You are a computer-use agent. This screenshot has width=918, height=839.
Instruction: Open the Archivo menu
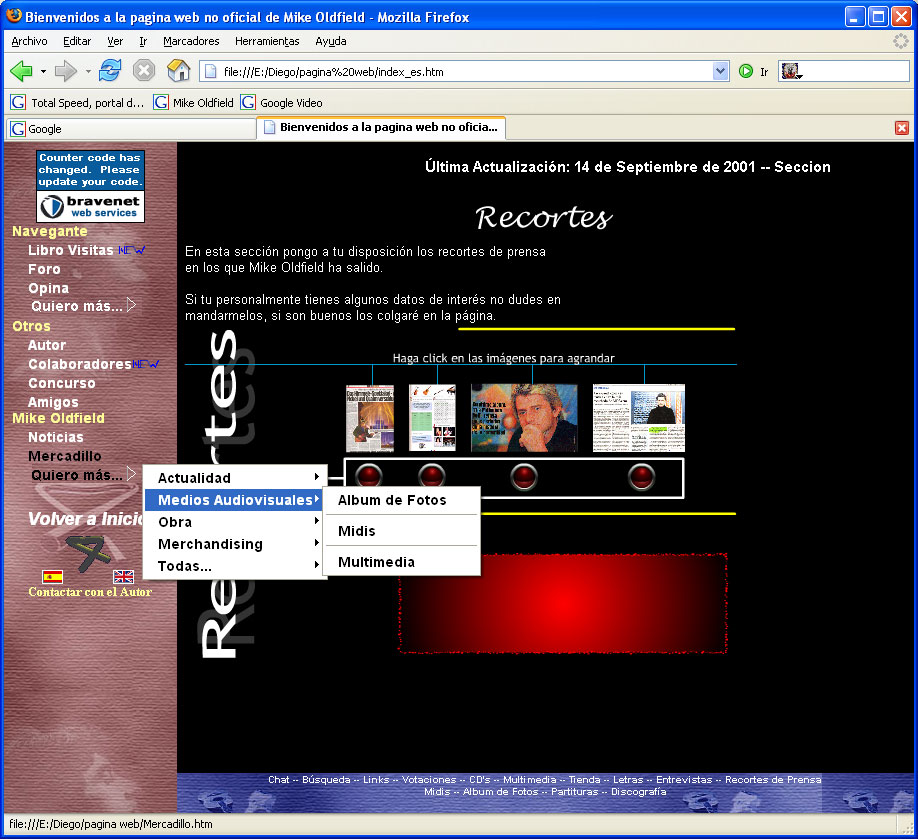point(29,41)
